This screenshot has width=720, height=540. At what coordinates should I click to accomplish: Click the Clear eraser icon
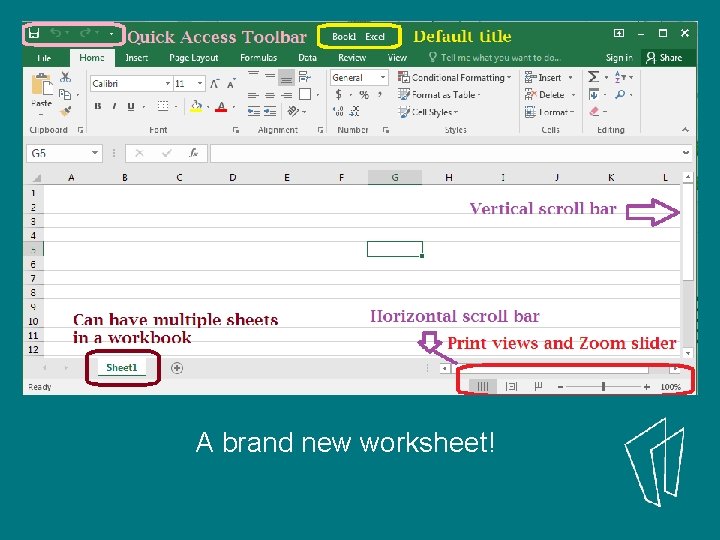coord(594,112)
